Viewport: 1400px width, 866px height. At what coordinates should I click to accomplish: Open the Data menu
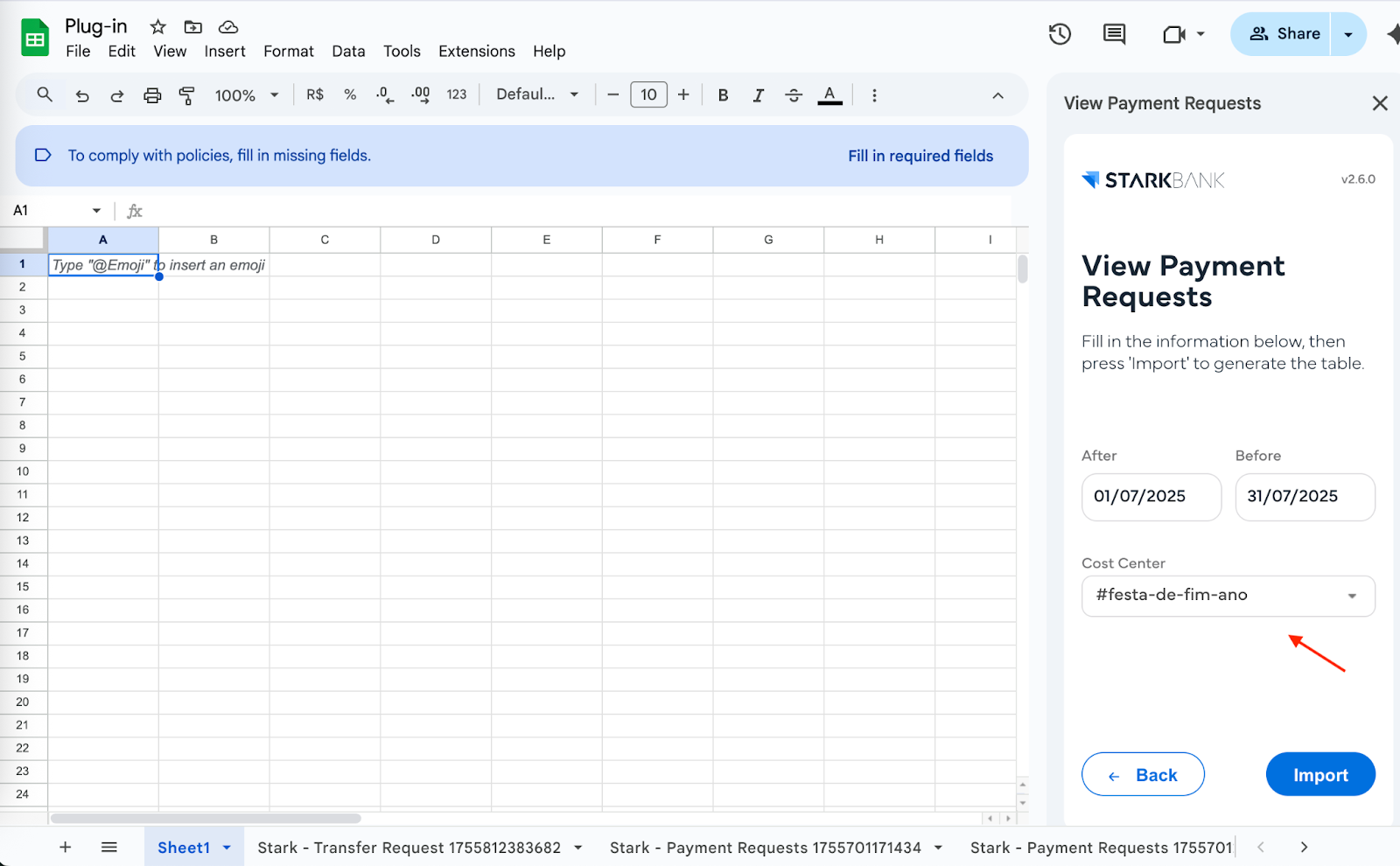[348, 52]
